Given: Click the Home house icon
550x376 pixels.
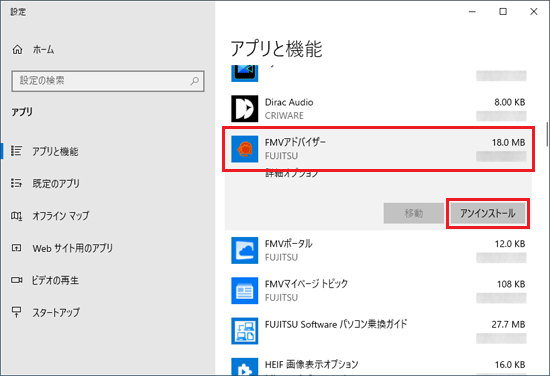Looking at the screenshot, I should coord(17,50).
